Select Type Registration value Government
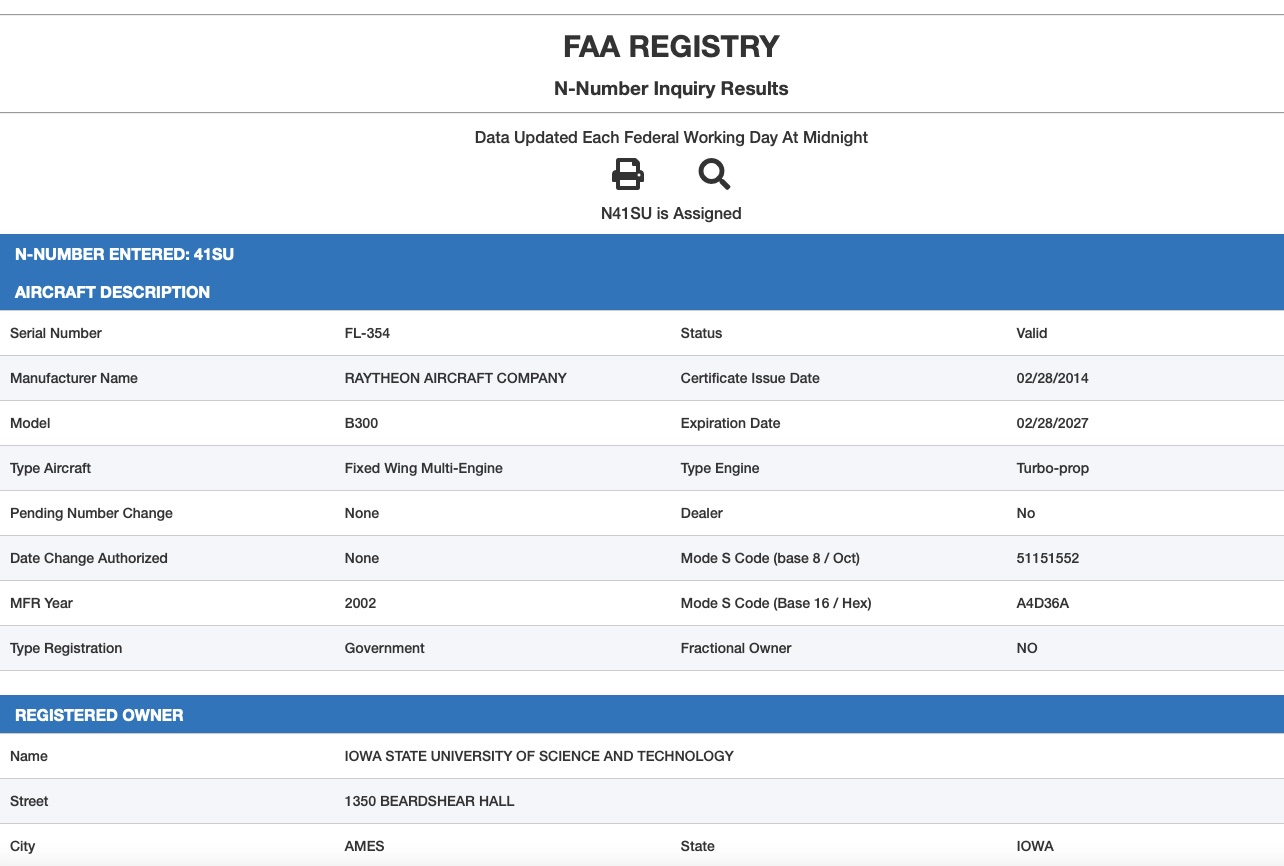Viewport: 1284px width, 866px height. point(385,648)
